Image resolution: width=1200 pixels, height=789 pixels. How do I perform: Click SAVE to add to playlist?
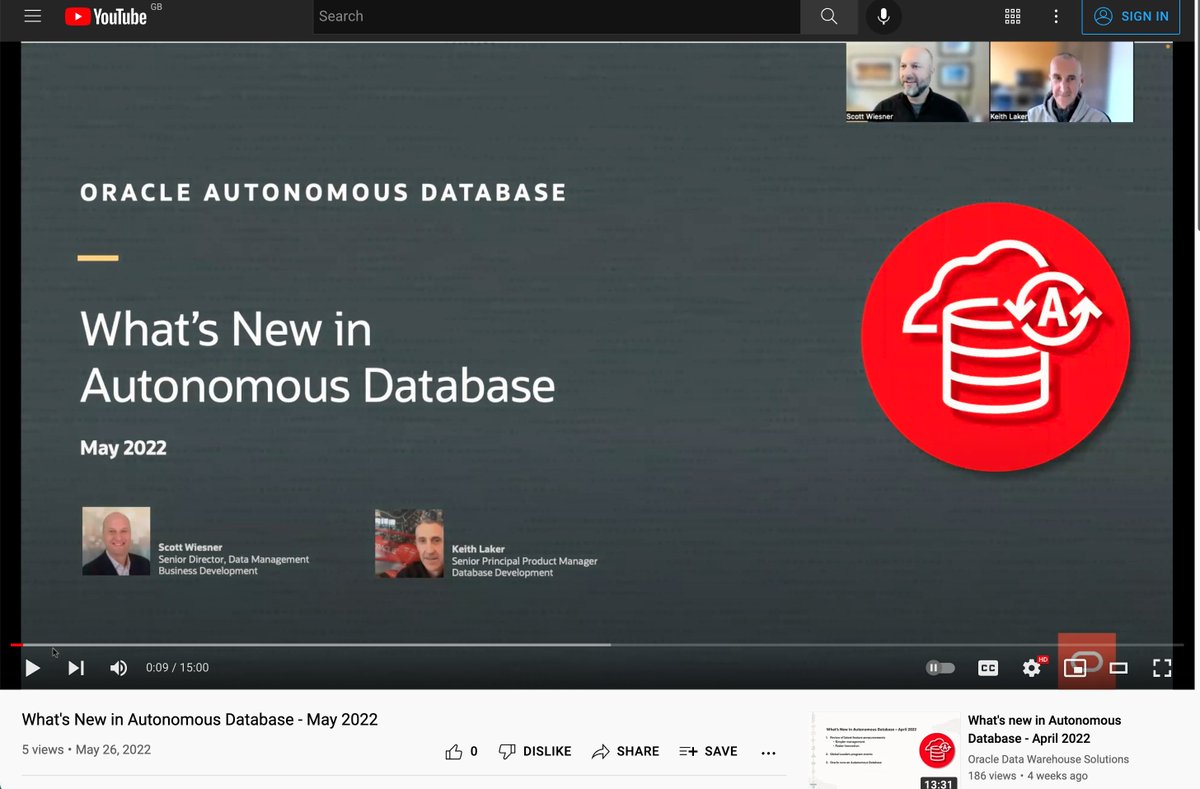708,751
